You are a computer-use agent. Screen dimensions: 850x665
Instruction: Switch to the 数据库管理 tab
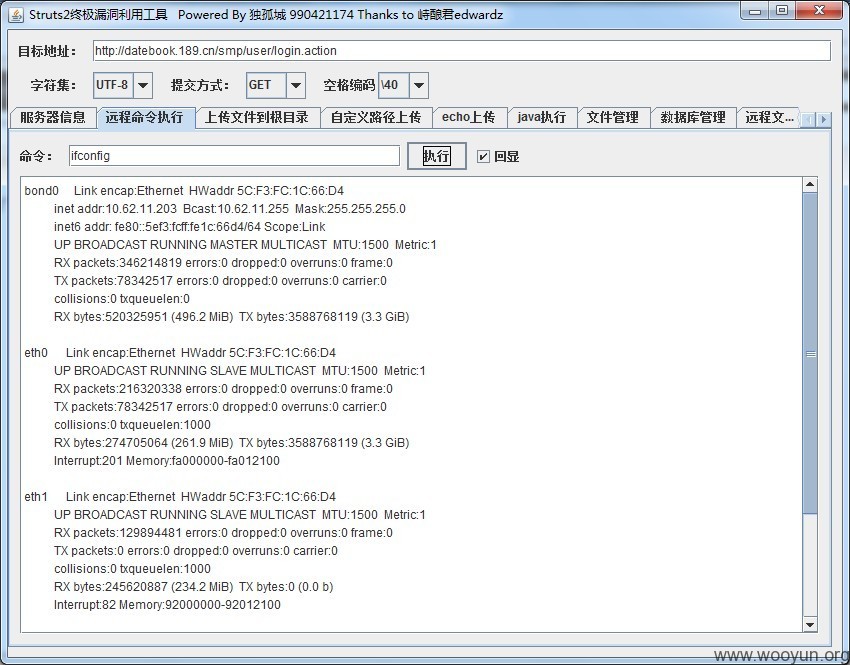tap(693, 117)
